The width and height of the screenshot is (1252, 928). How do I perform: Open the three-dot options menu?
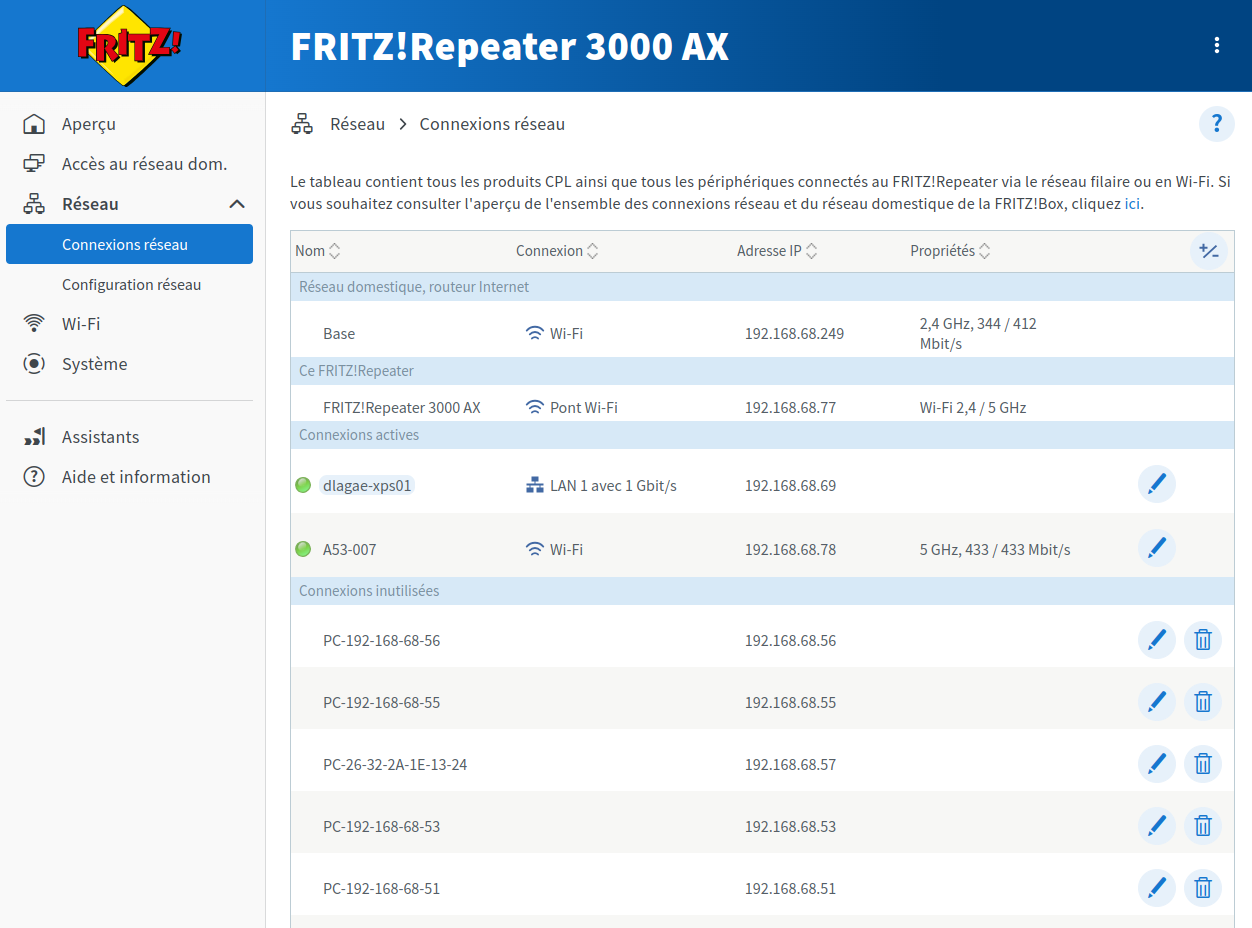pyautogui.click(x=1217, y=45)
